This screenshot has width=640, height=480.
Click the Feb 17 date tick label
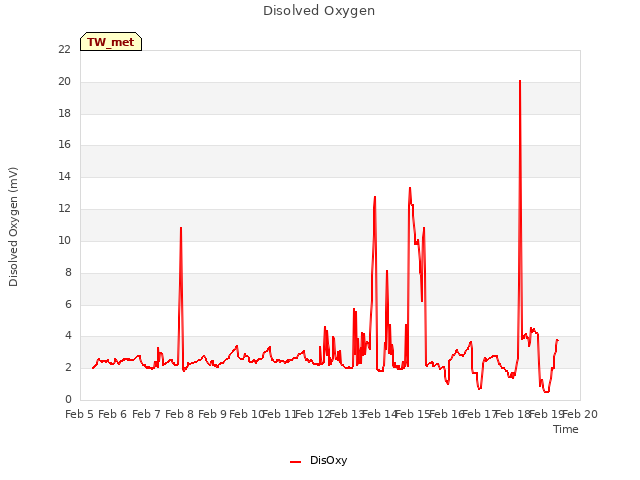[480, 414]
